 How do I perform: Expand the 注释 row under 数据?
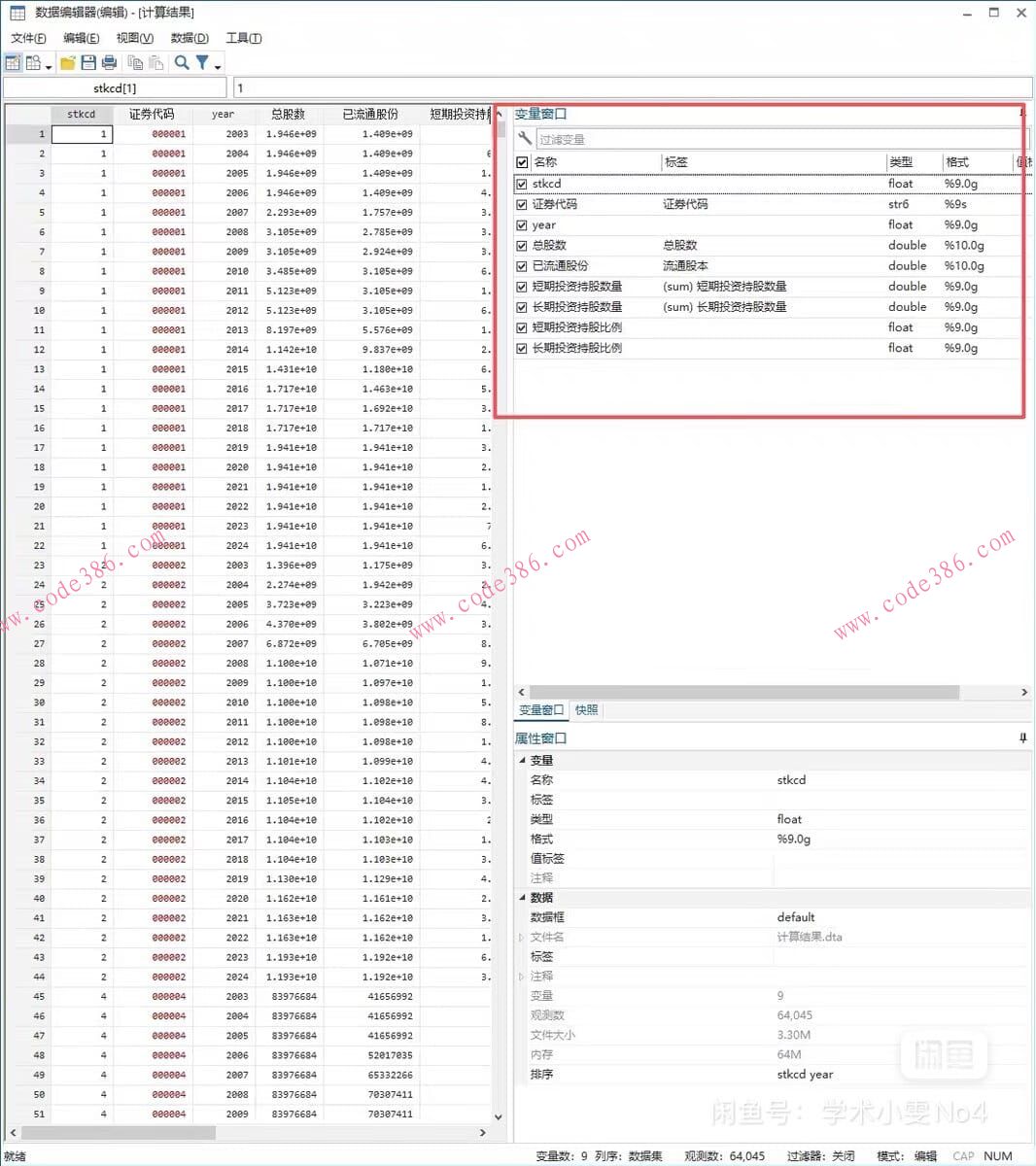[x=522, y=977]
